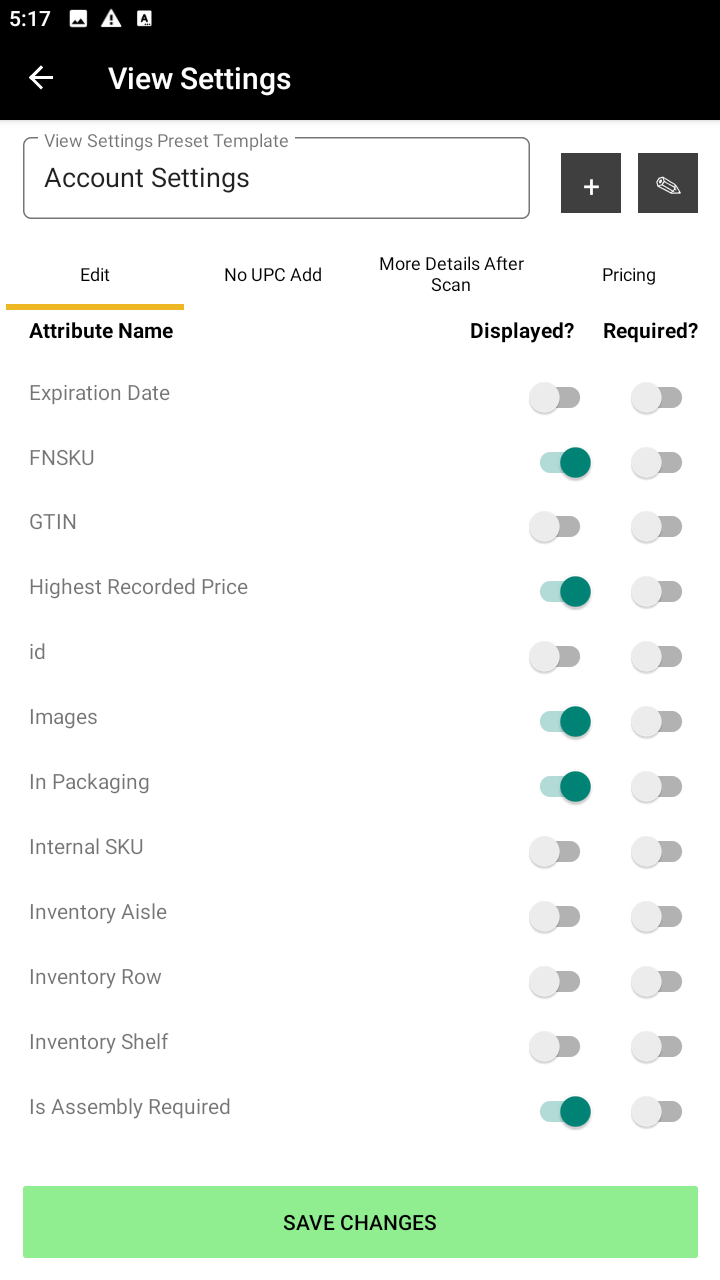Image resolution: width=720 pixels, height=1280 pixels.
Task: Turn off FNSKU Displayed switch
Action: pos(565,463)
